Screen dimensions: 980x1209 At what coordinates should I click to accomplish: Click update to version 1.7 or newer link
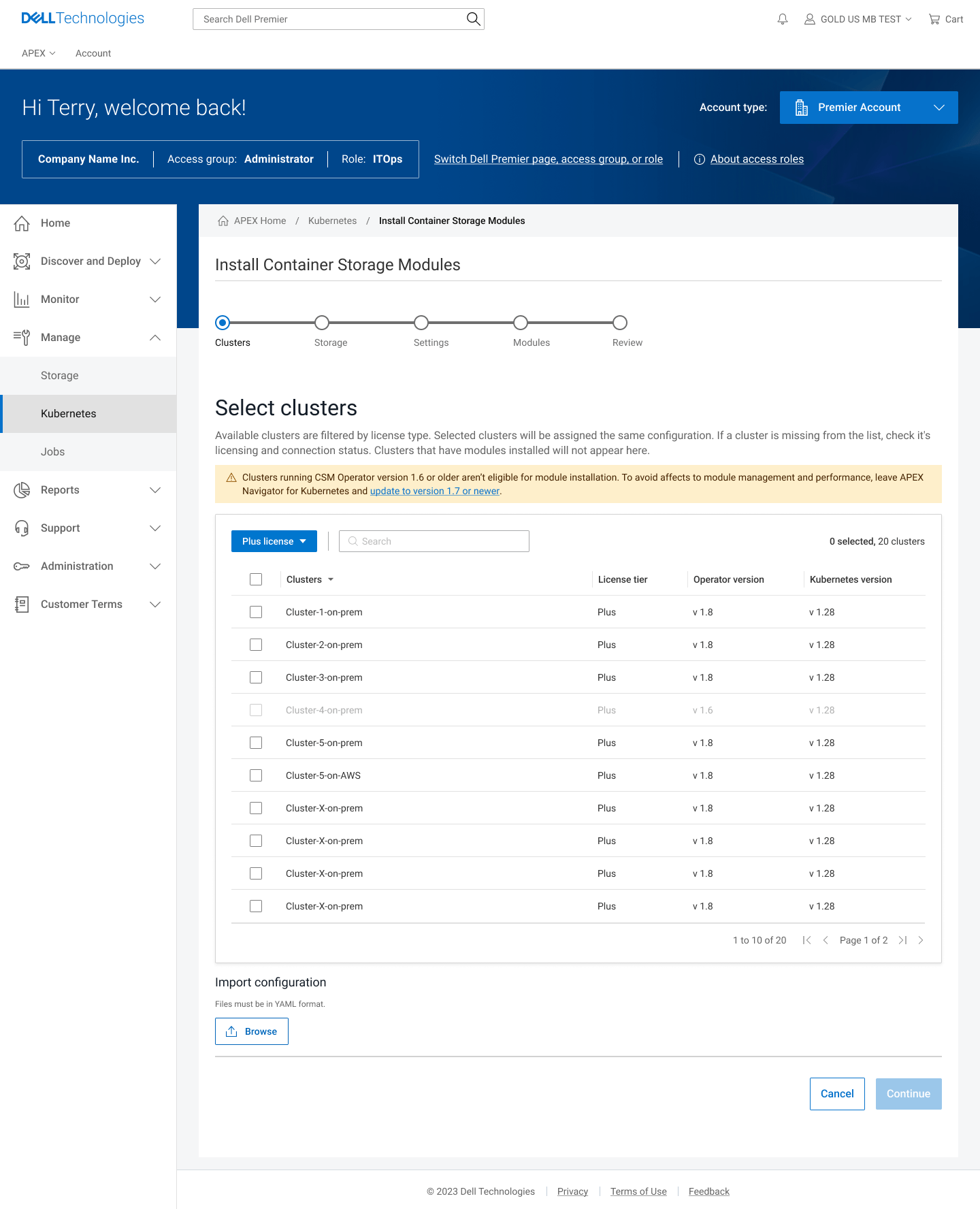pyautogui.click(x=435, y=491)
